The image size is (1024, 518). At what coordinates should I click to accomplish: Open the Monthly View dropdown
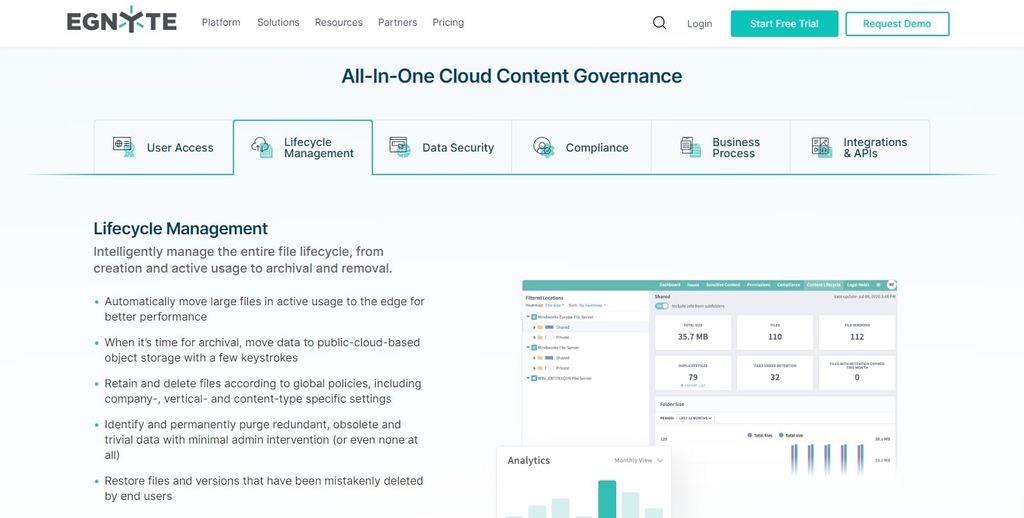639,461
